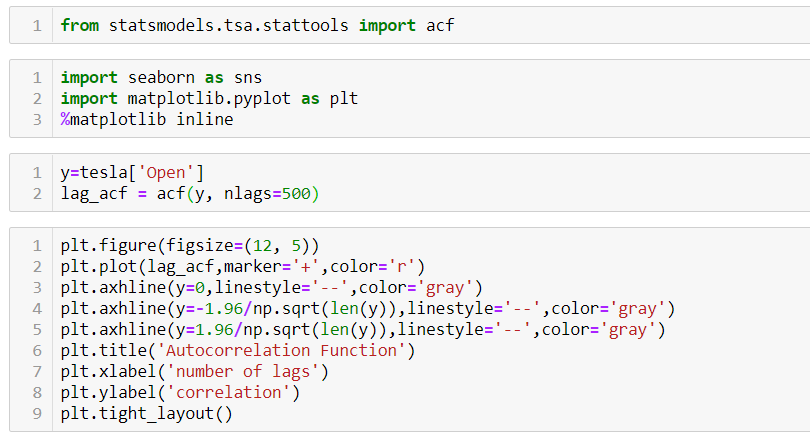Place cursor on lag_acf = acf(y, nlags=500) line
This screenshot has width=810, height=440.
click(x=190, y=194)
